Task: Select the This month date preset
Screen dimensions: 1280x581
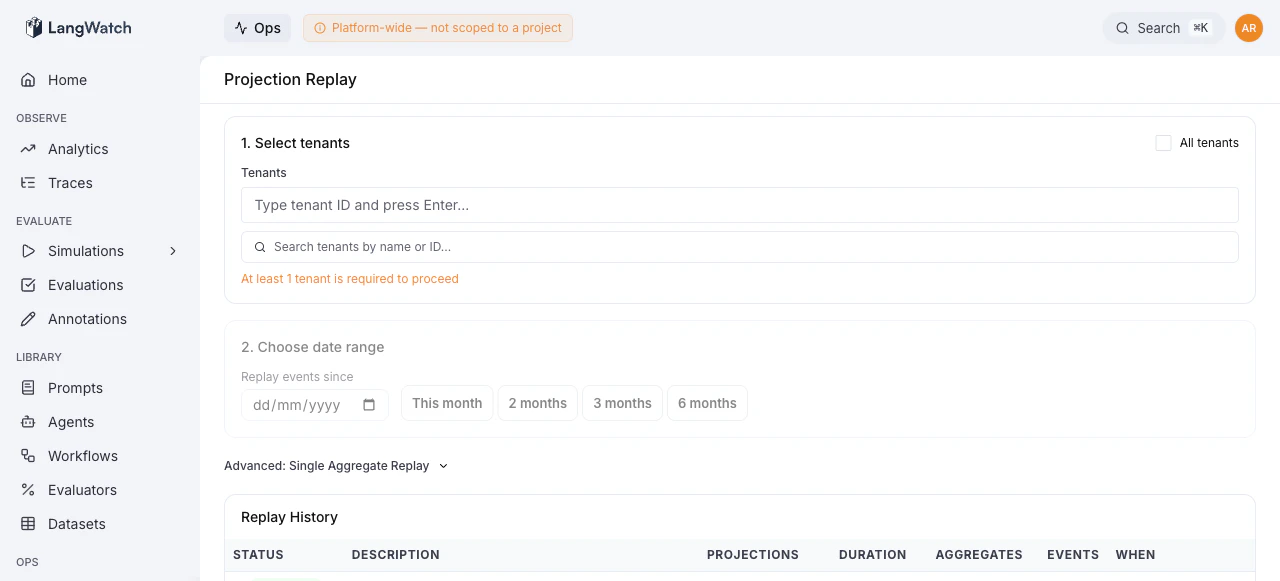Action: 447,403
